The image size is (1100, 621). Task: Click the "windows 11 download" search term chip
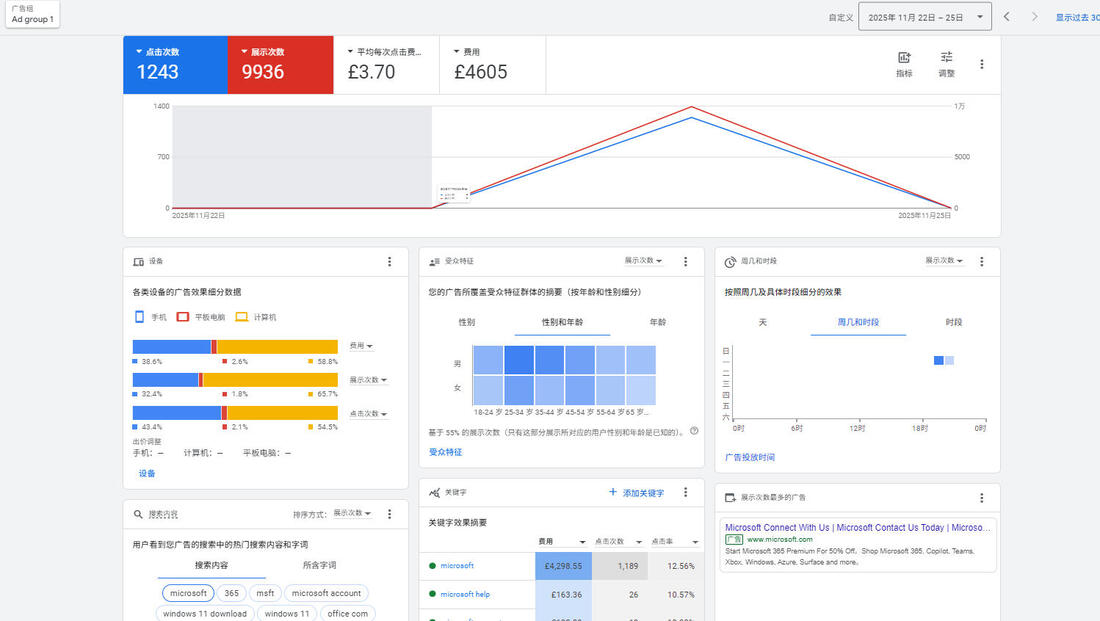[204, 613]
